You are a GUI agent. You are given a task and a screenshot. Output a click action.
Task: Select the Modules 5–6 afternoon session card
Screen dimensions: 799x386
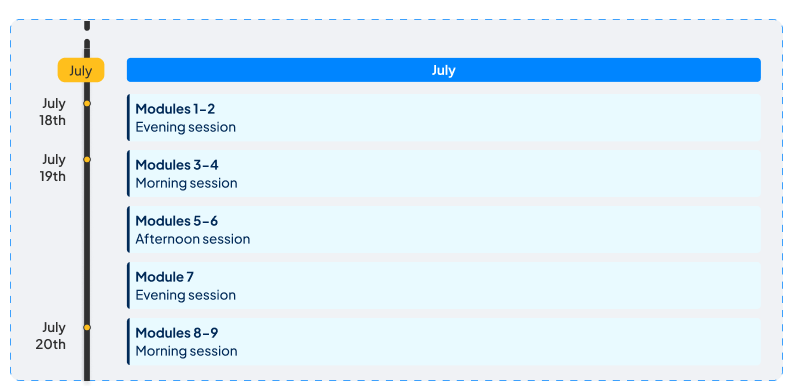[443, 230]
